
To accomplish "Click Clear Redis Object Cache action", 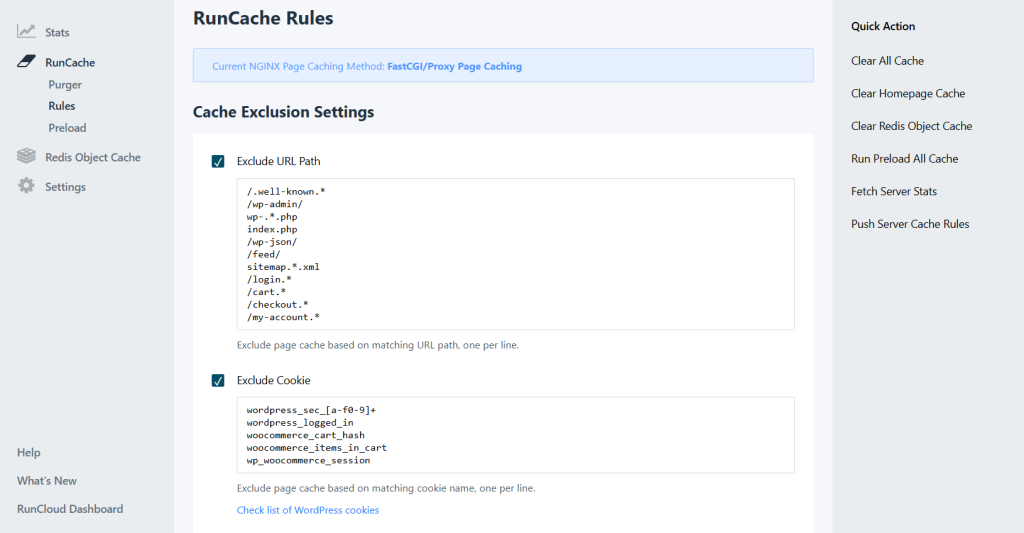I will (x=911, y=126).
